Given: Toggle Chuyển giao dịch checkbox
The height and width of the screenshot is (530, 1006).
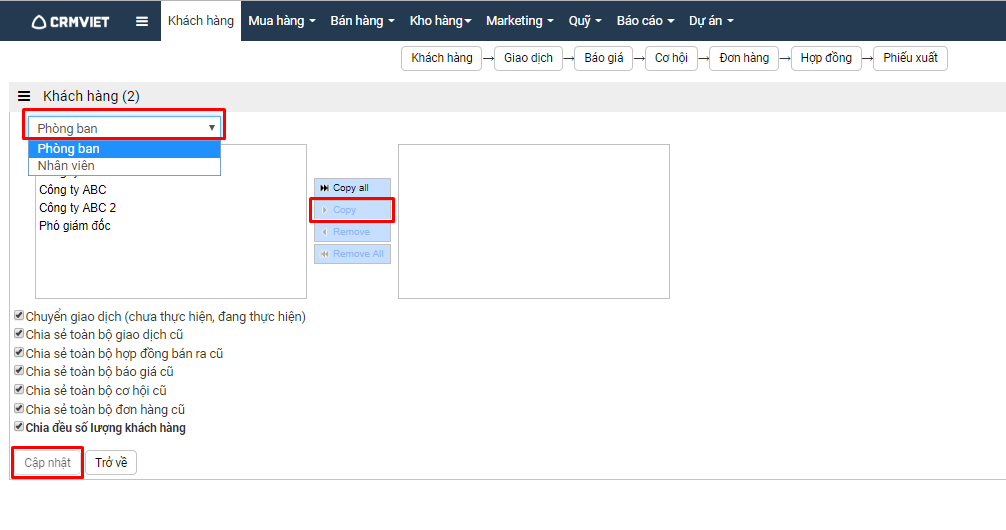Looking at the screenshot, I should point(19,316).
